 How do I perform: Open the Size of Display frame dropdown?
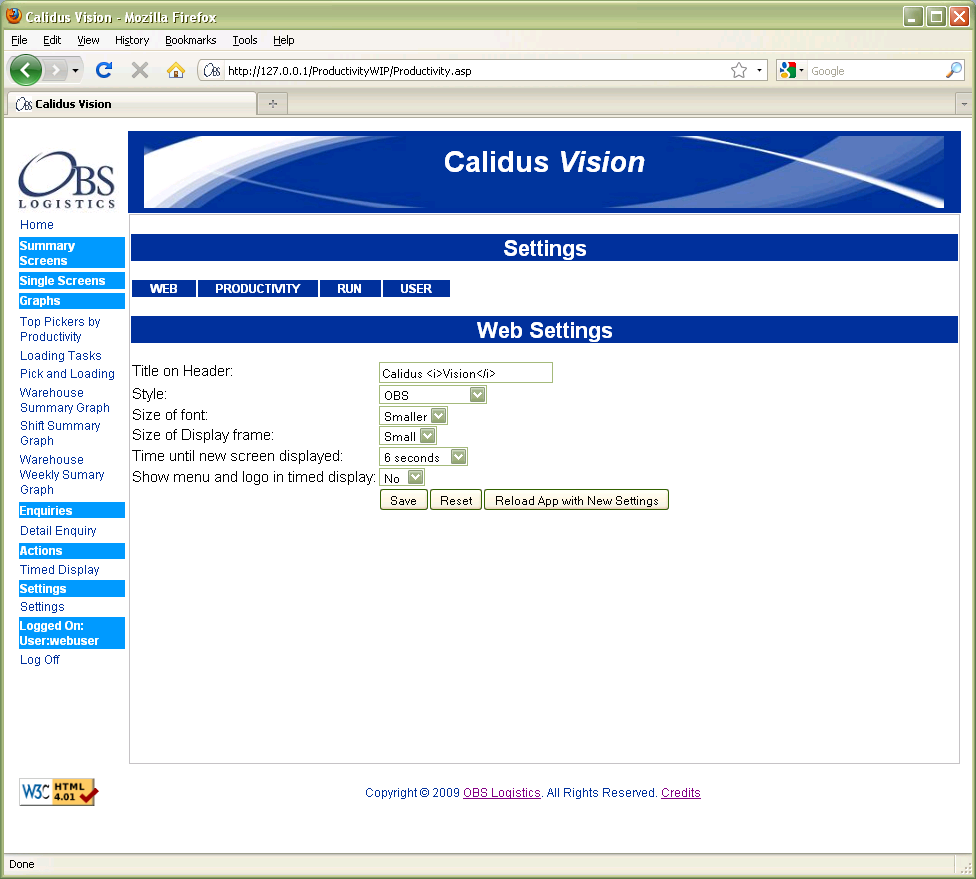point(408,436)
